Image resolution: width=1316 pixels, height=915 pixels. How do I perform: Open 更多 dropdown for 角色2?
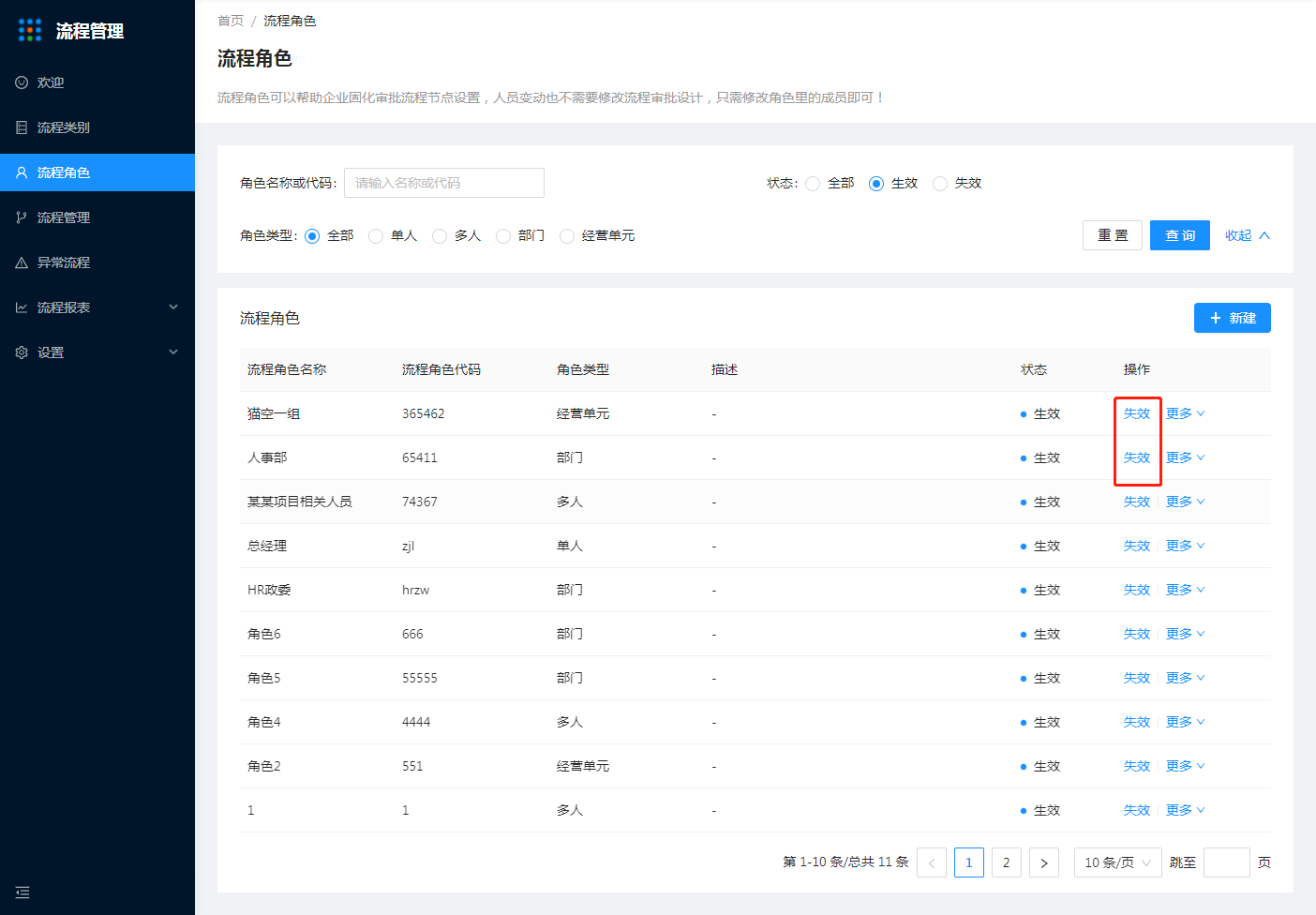[1185, 766]
